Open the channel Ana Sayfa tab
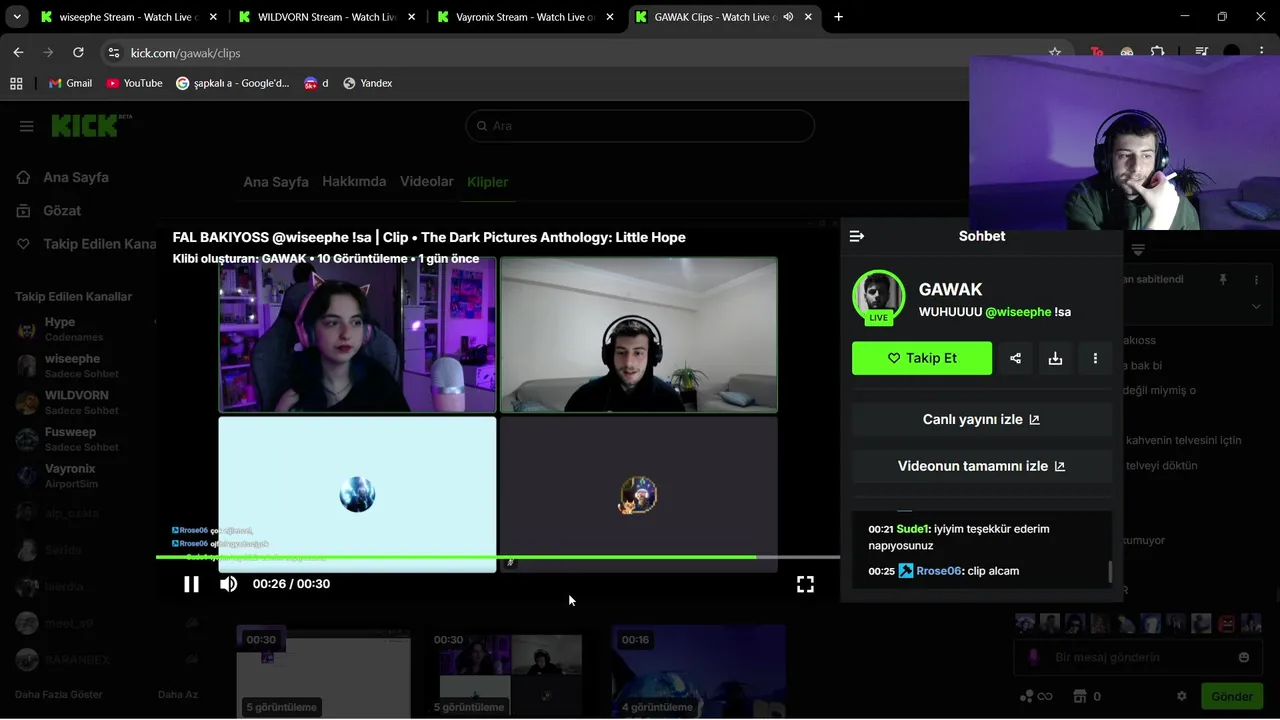Screen dimensions: 1280x720 pos(276,182)
